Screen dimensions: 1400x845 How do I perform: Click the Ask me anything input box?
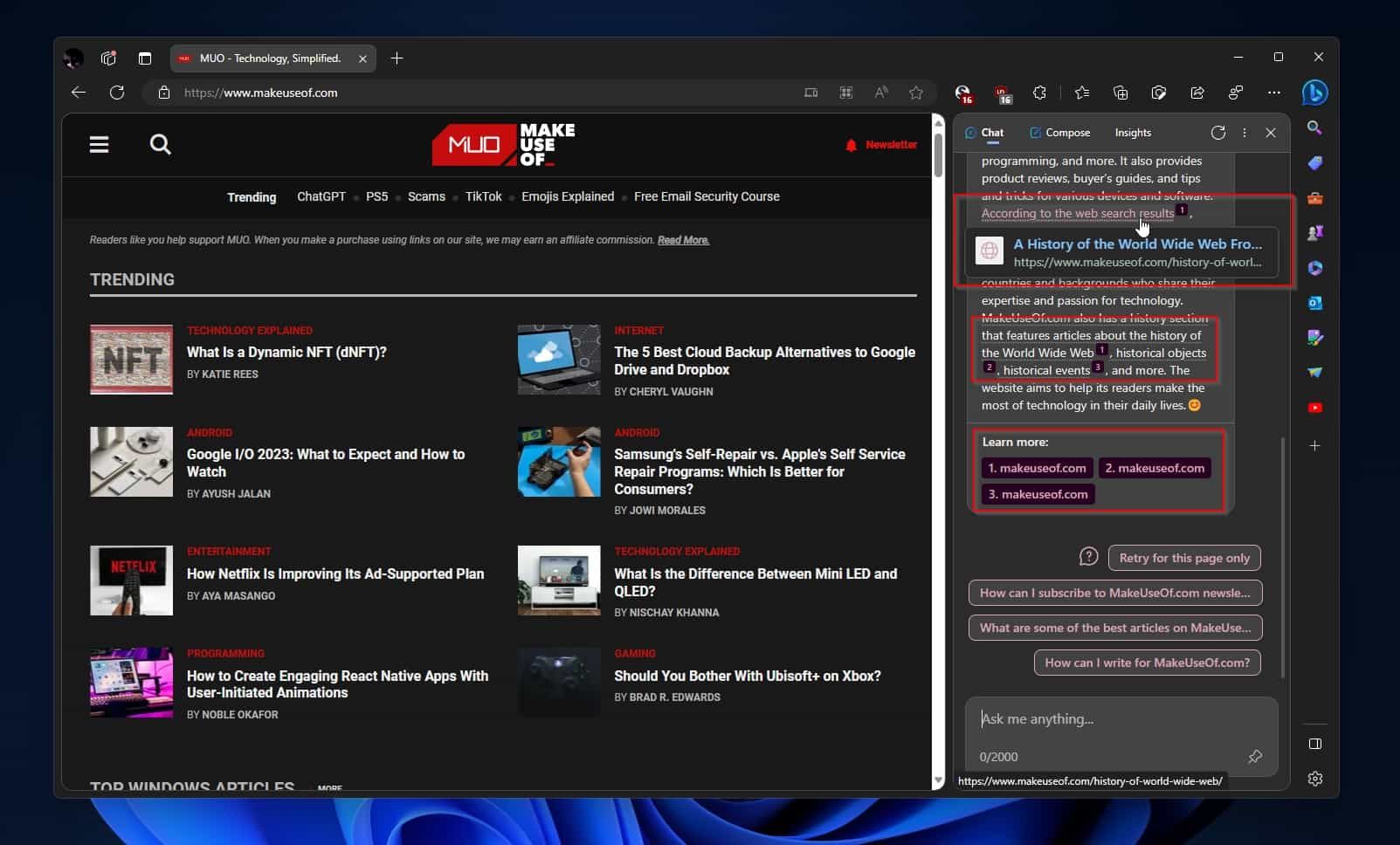pyautogui.click(x=1121, y=719)
